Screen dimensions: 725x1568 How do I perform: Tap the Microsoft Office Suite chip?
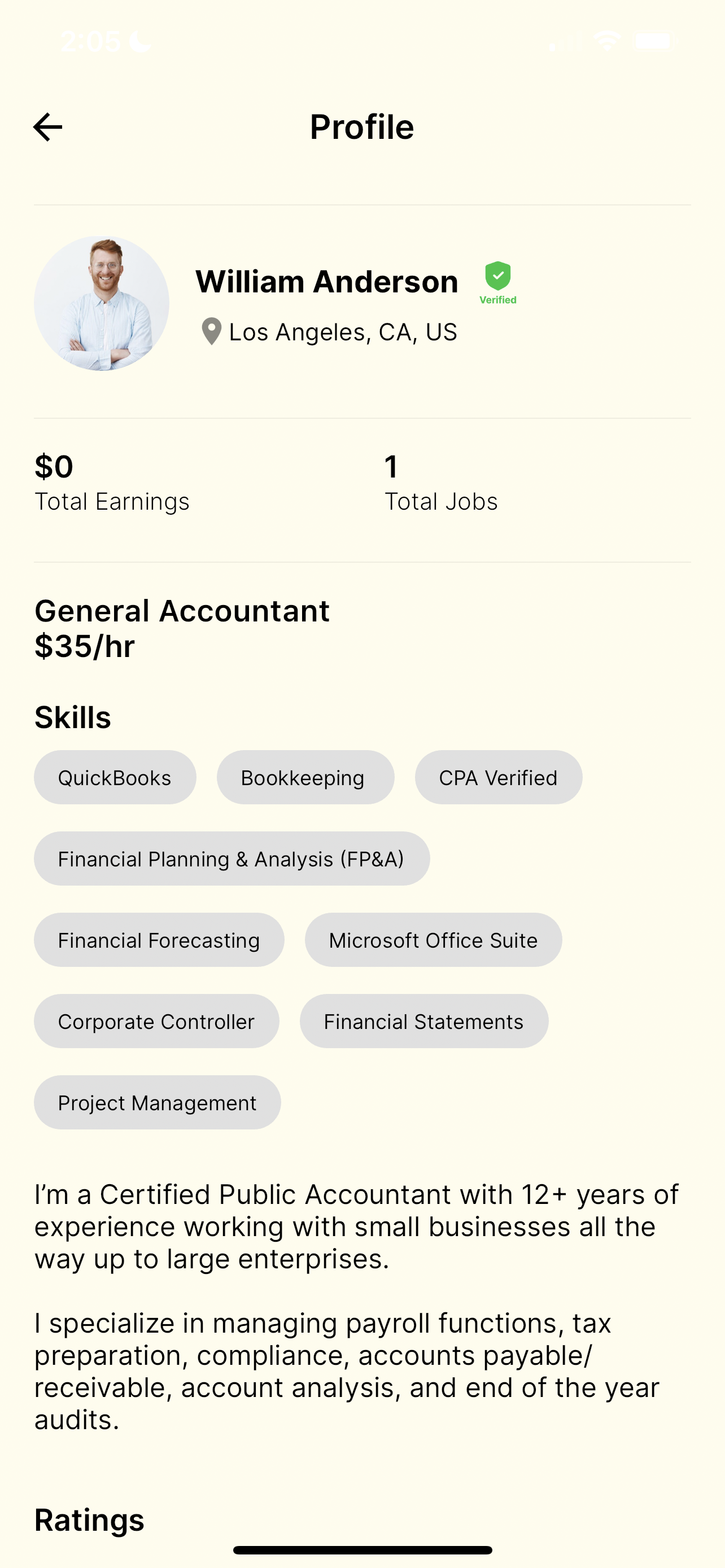click(433, 940)
